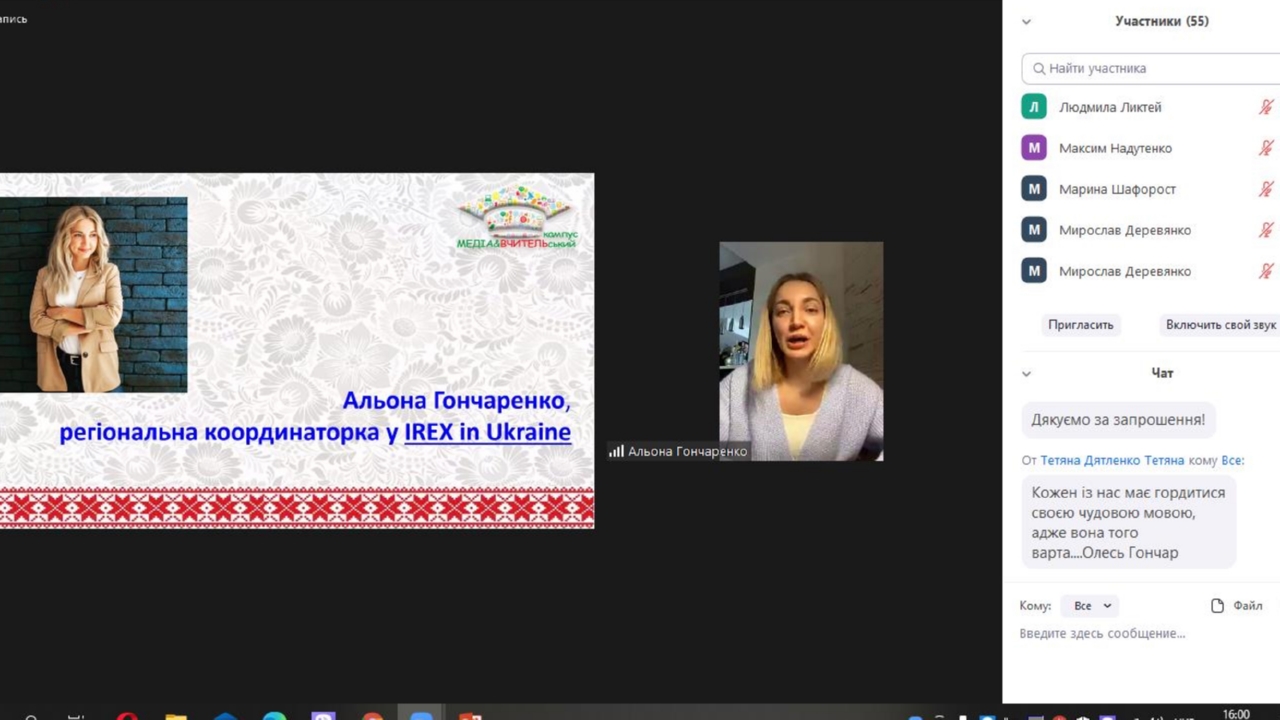Click the 'Участники (55)' panel title
The image size is (1280, 720).
(x=1162, y=21)
